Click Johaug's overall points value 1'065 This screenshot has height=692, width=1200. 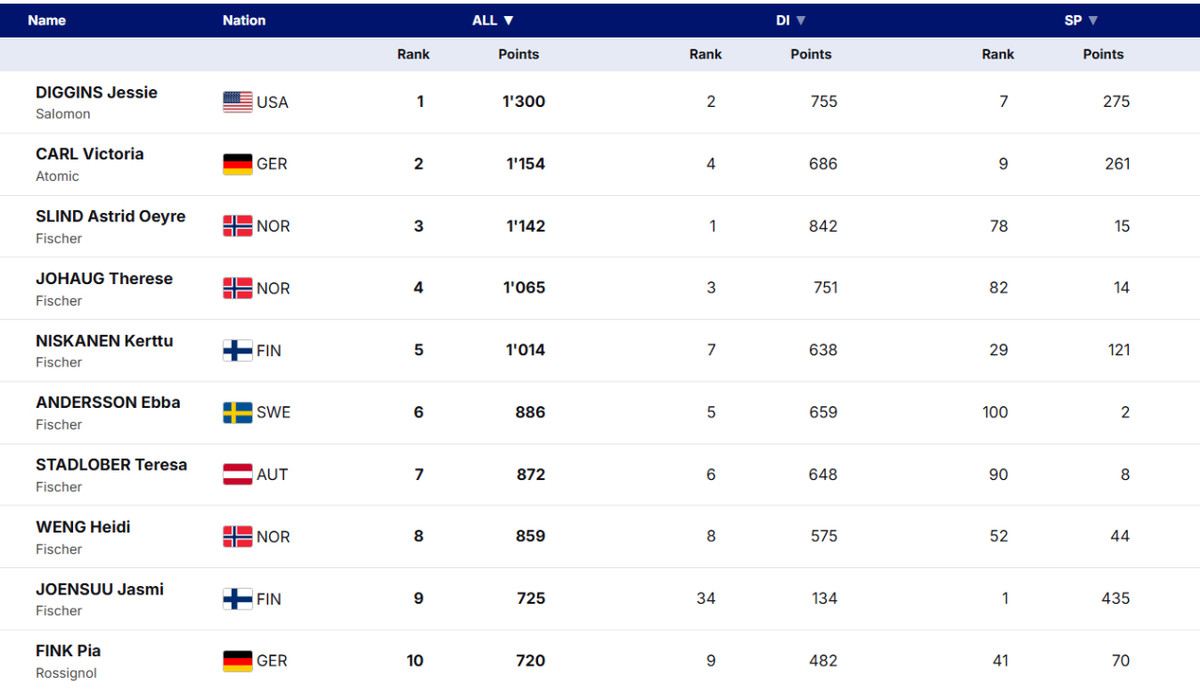pos(524,288)
